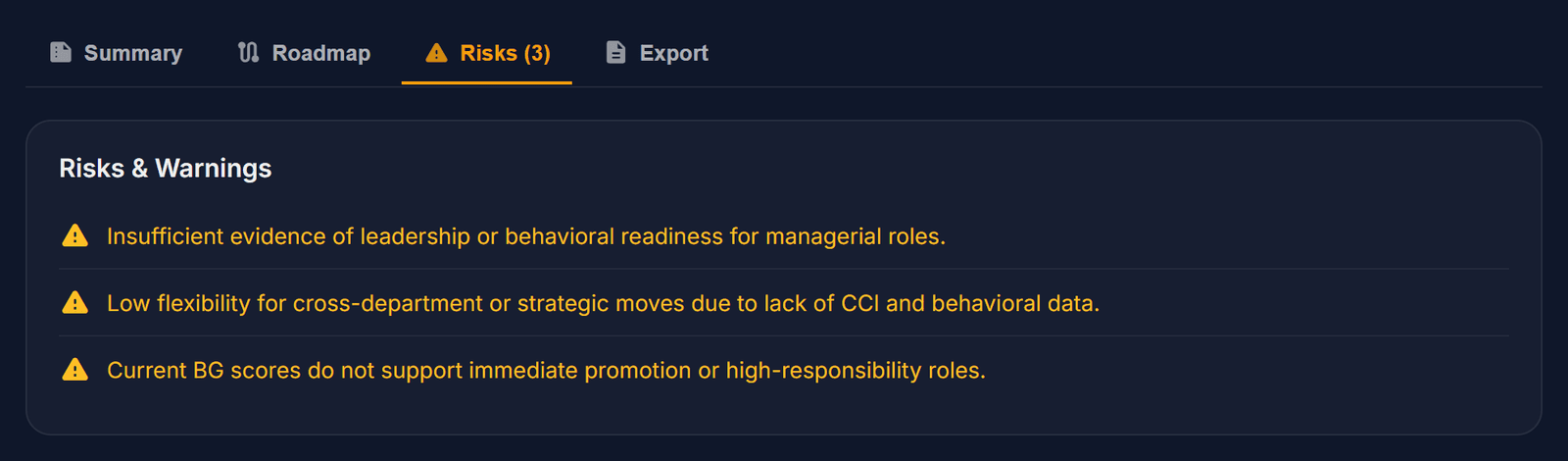1568x461 pixels.
Task: Click warning icon beside BG scores risk
Action: (75, 370)
